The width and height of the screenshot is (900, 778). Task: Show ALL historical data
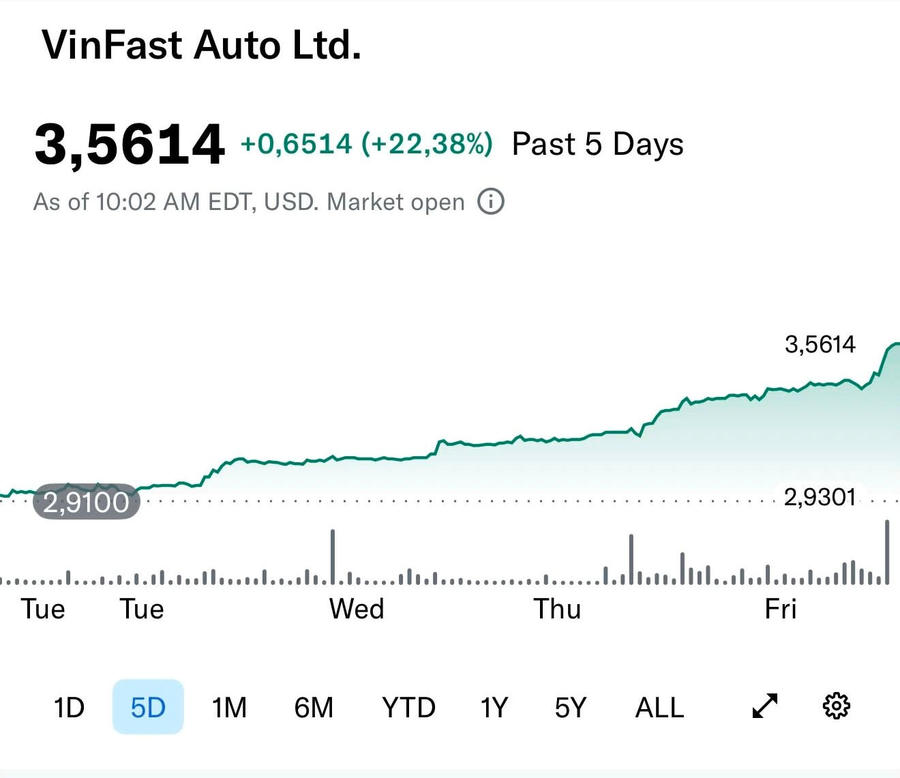pos(660,708)
